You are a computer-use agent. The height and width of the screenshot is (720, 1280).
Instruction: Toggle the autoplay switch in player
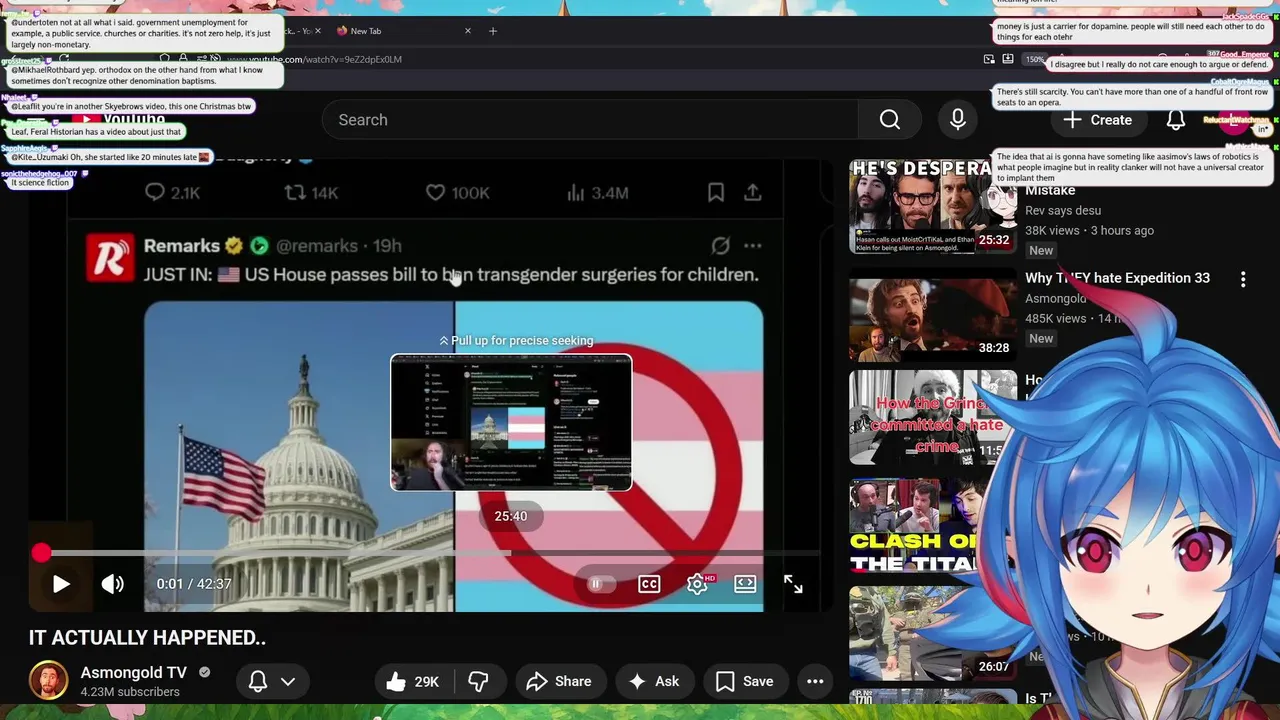[600, 584]
